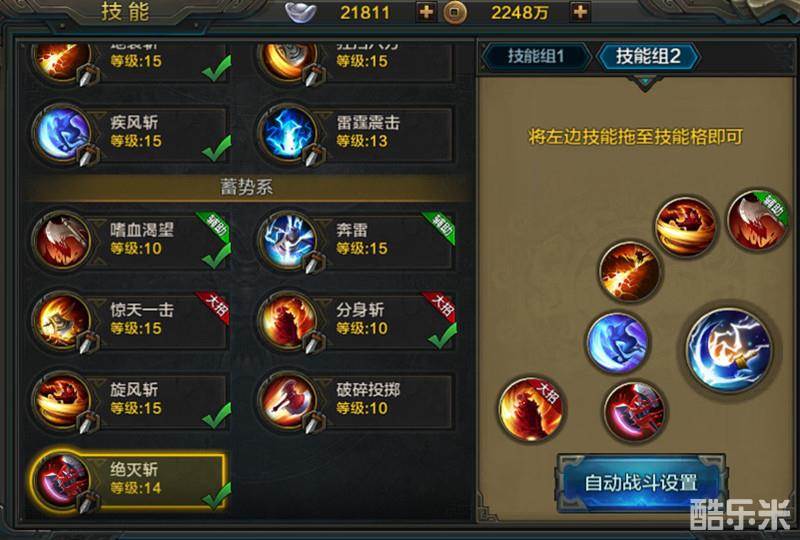Click the 嗜血渴望 skill icon in list
Viewport: 800px width, 540px height.
[x=62, y=241]
